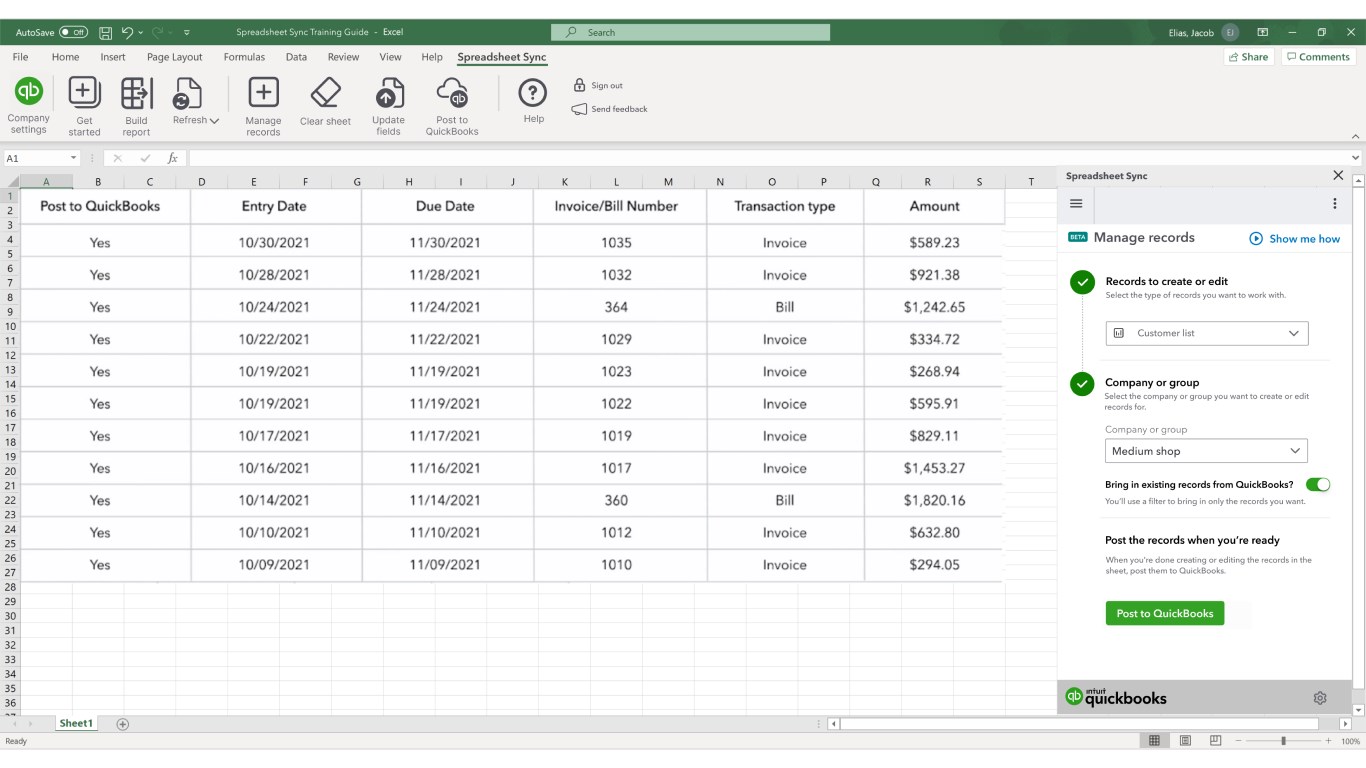
Task: Toggle AutoSave switch
Action: coord(73,32)
